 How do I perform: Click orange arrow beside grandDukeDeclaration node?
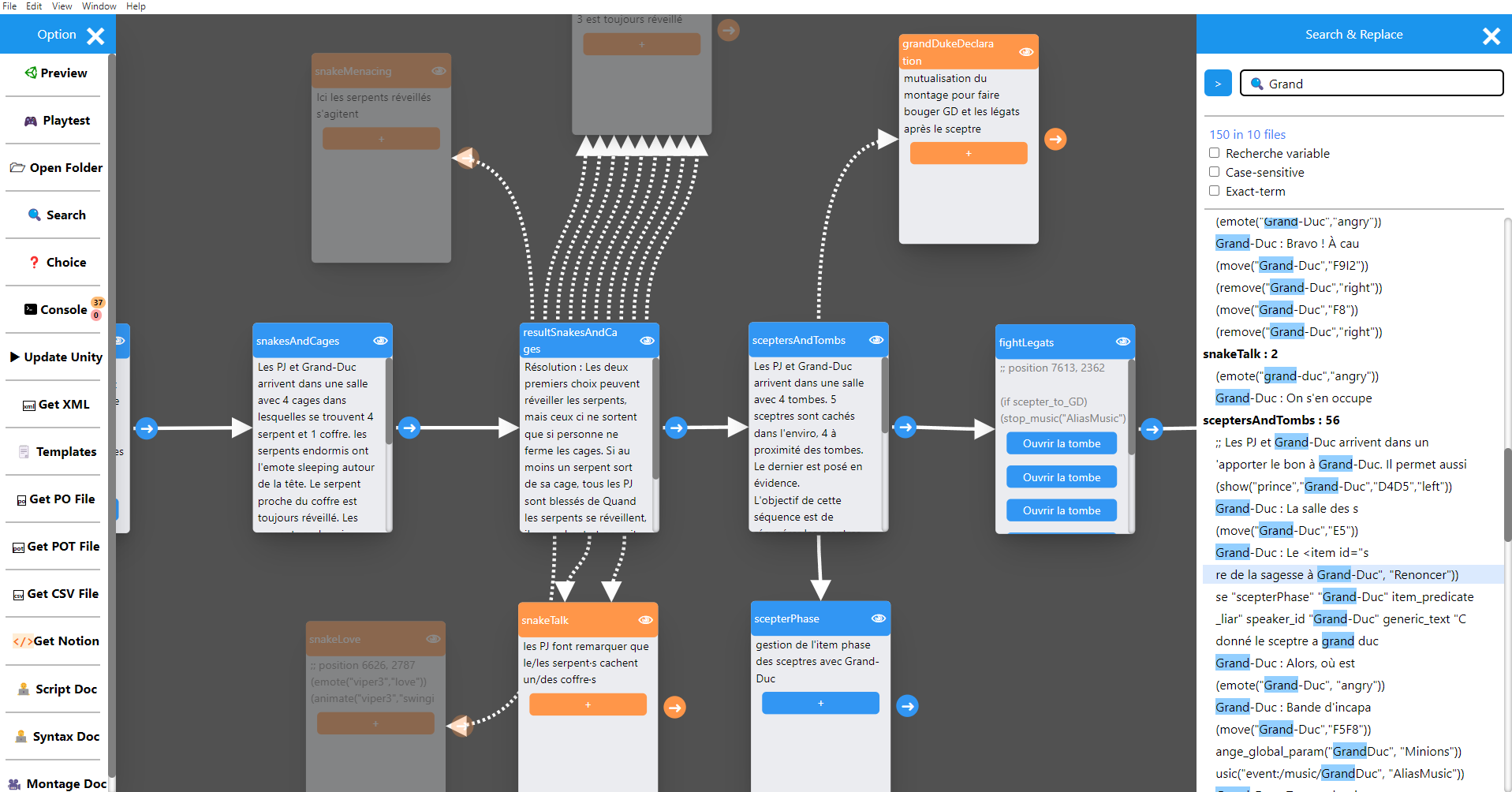click(x=1055, y=140)
